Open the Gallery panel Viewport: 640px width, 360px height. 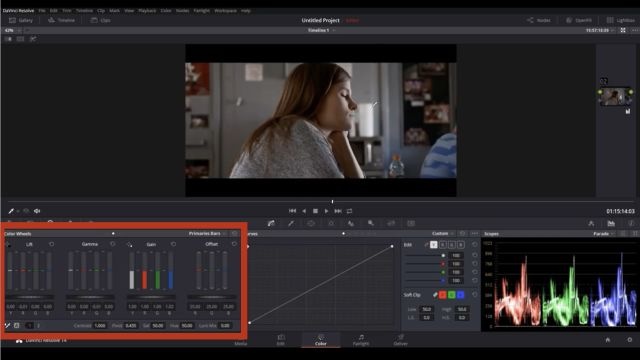tap(21, 20)
